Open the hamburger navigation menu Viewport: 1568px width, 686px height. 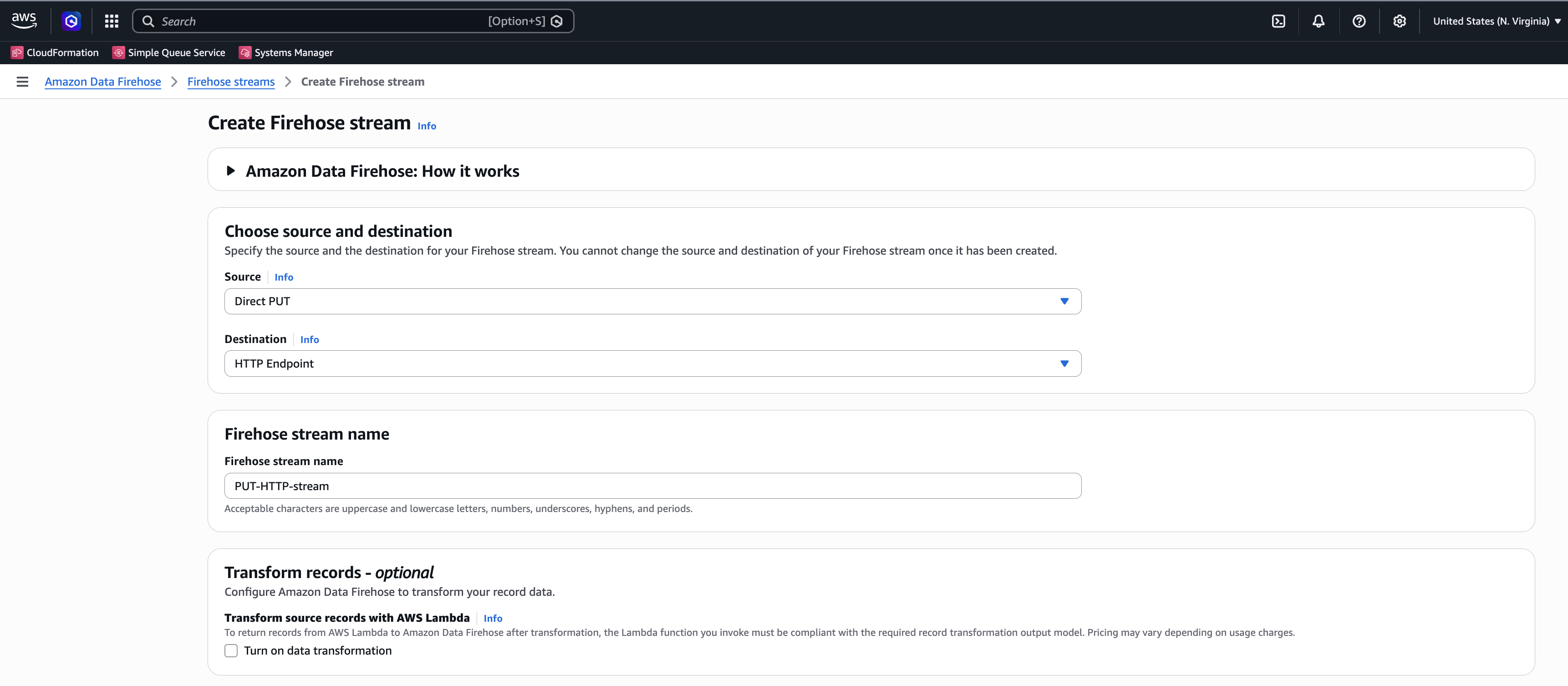tap(22, 81)
